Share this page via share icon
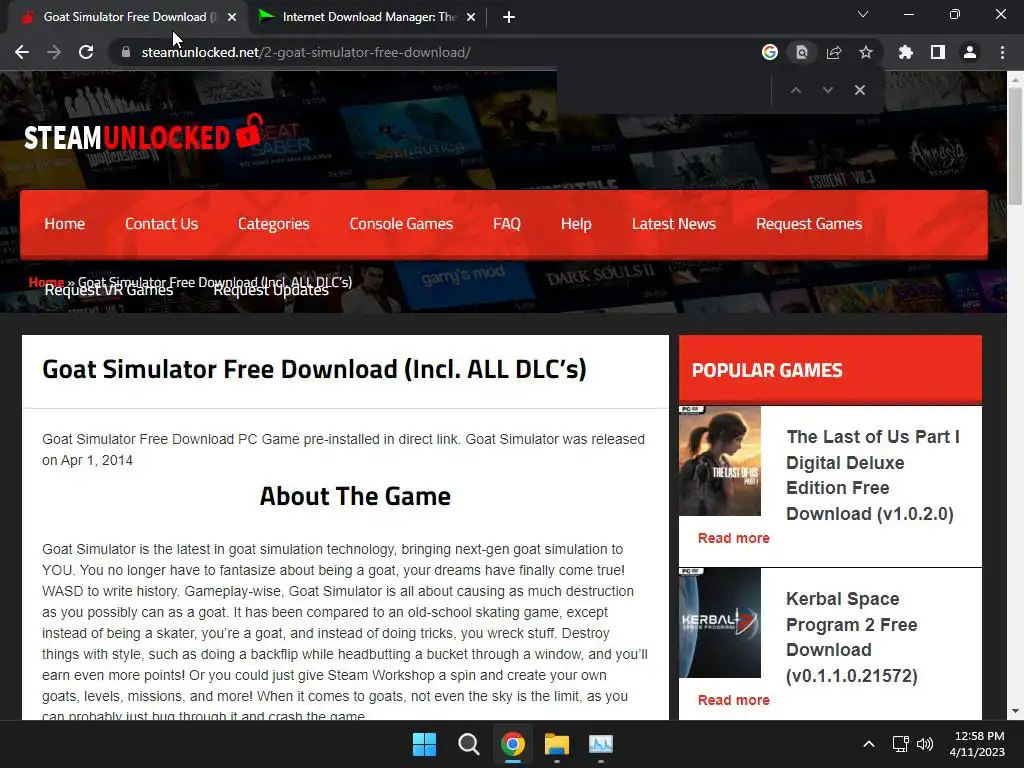This screenshot has height=768, width=1024. pos(834,52)
